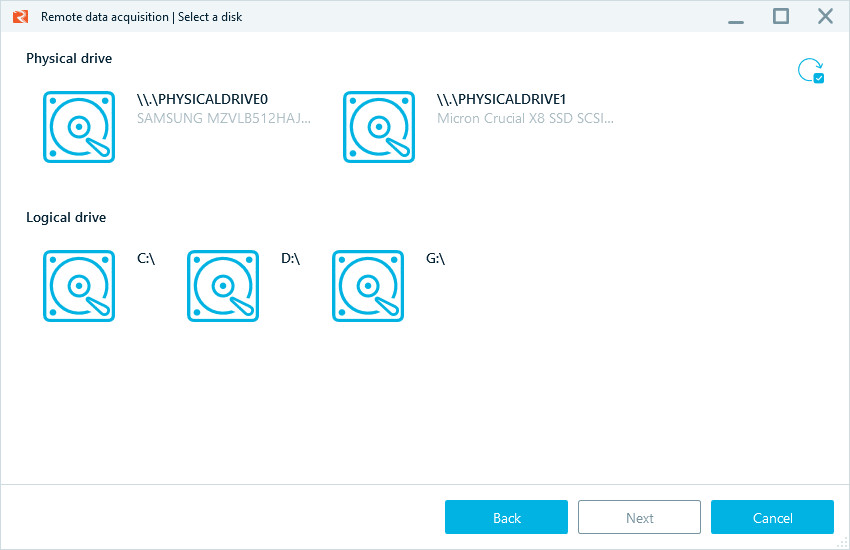Close the Remote data acquisition dialog

point(825,16)
